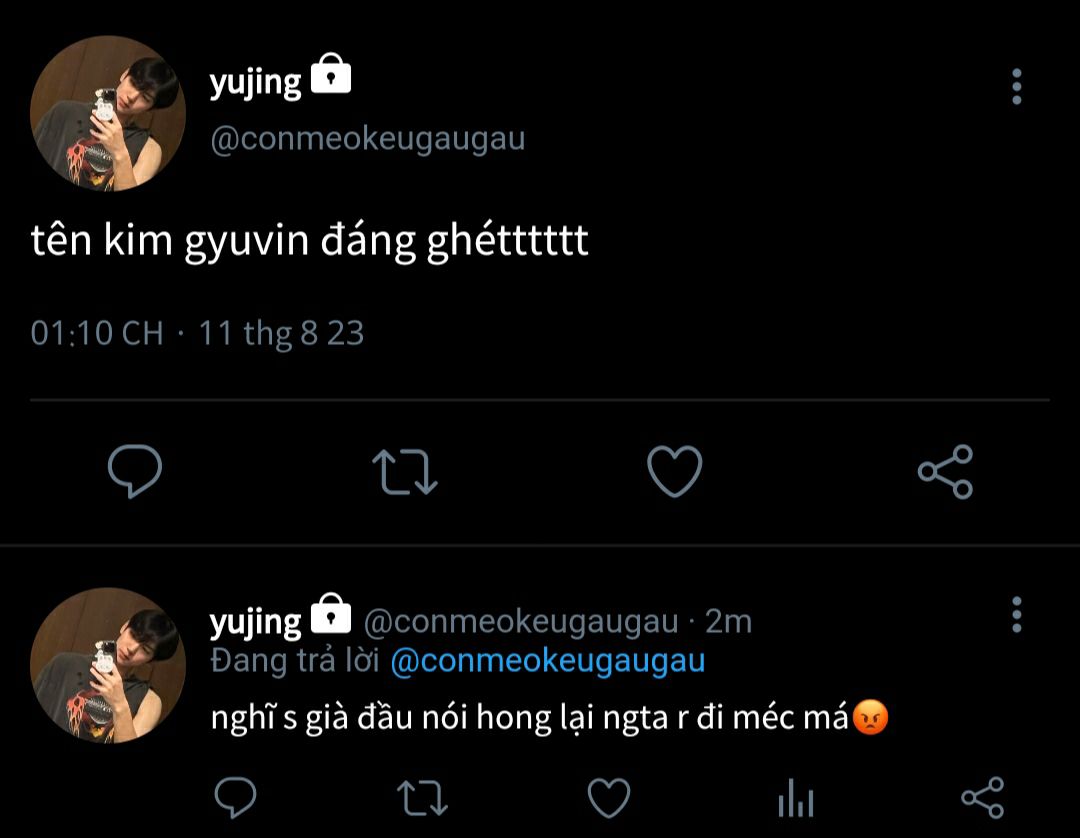Open the reply's 2m timestamp
This screenshot has height=838, width=1080.
pyautogui.click(x=728, y=622)
